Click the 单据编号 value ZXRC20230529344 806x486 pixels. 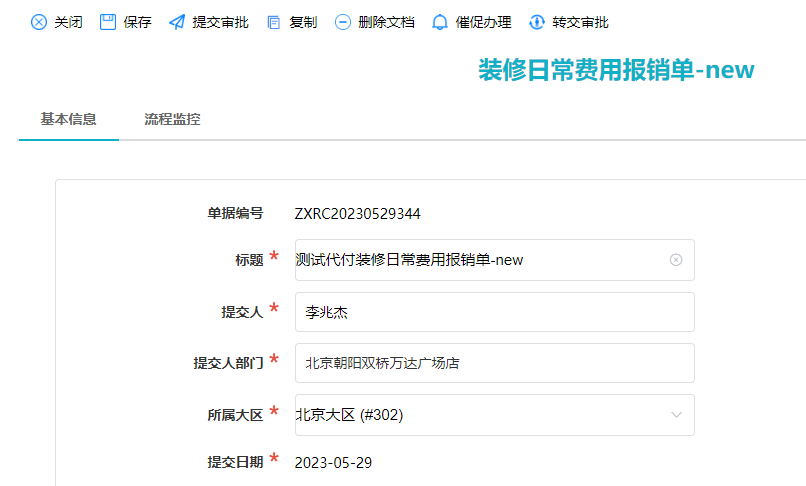(357, 213)
